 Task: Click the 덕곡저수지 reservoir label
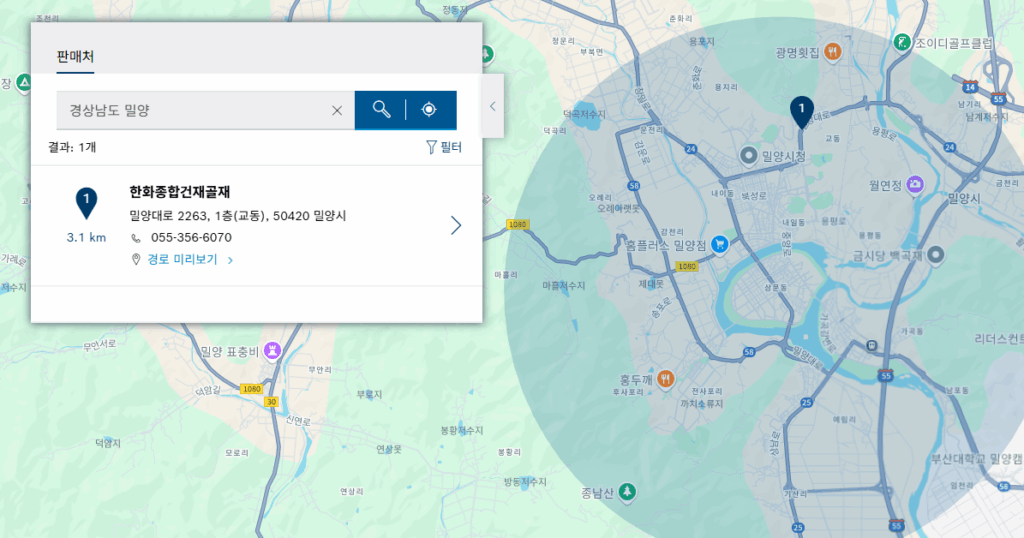pyautogui.click(x=584, y=114)
